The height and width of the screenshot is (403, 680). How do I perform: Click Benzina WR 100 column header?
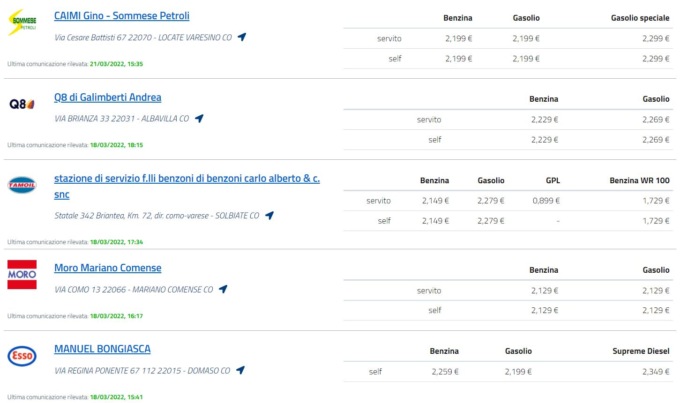[640, 180]
